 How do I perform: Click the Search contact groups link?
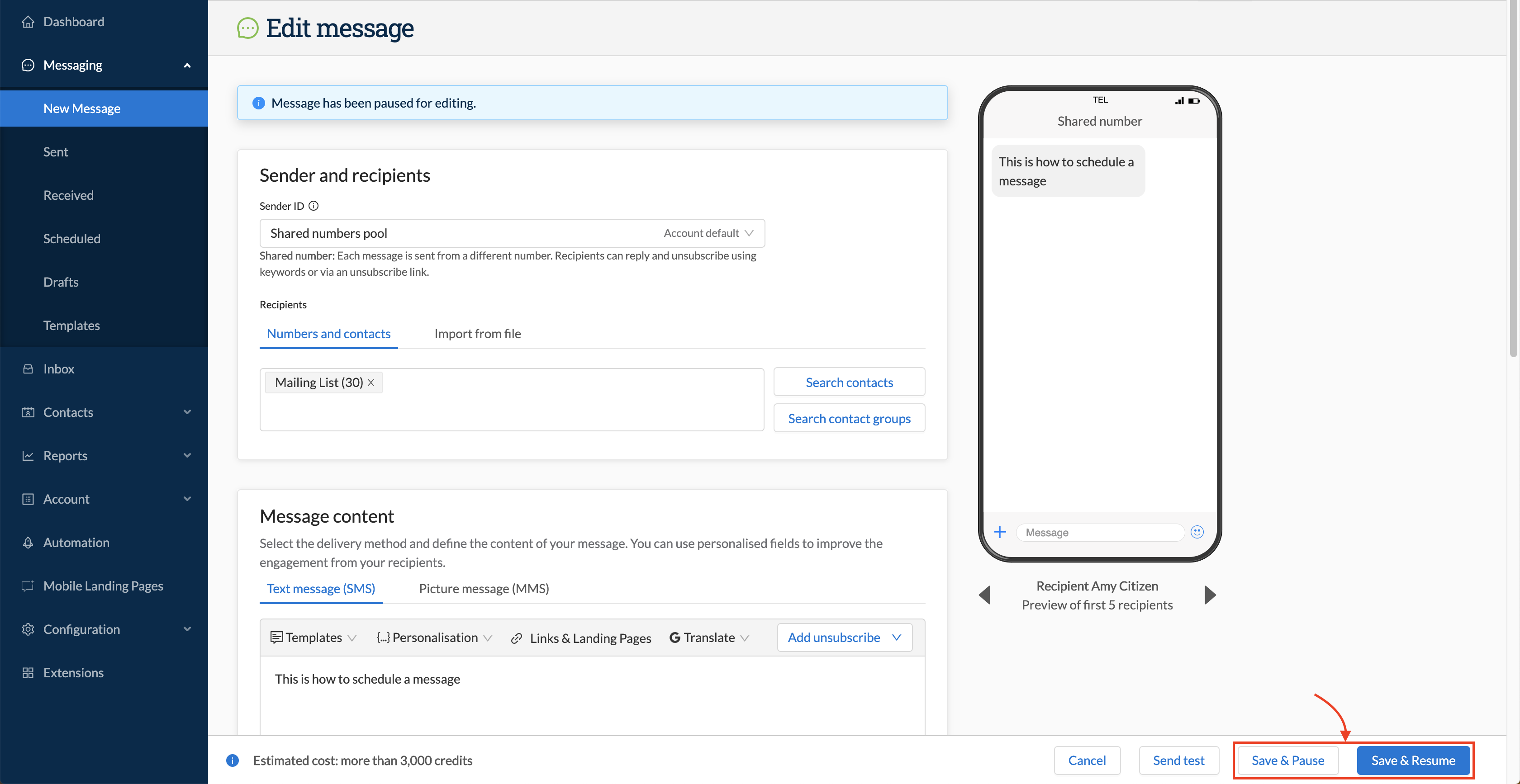tap(849, 418)
